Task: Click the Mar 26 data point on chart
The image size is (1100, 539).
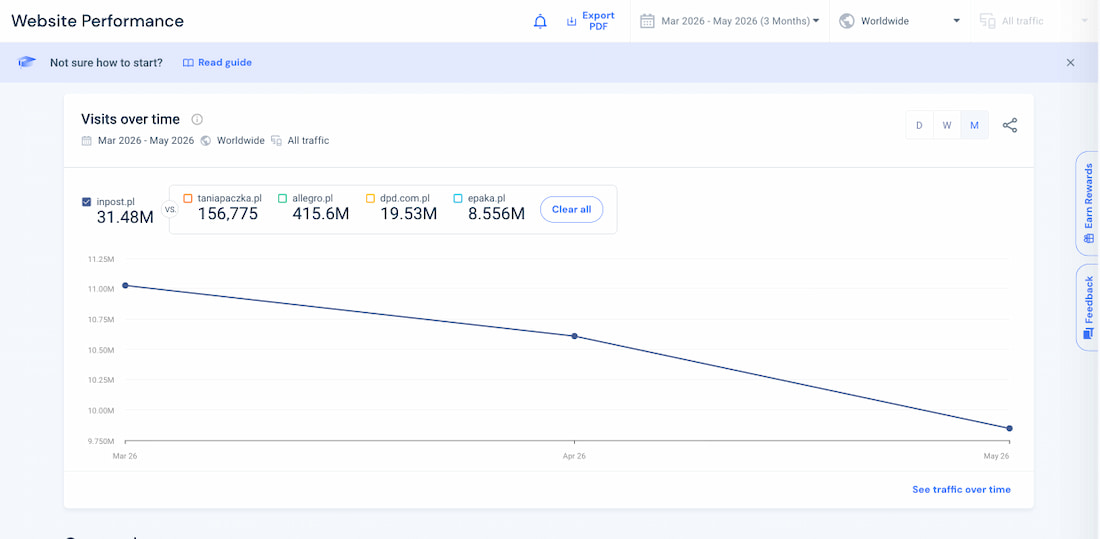Action: 125,286
